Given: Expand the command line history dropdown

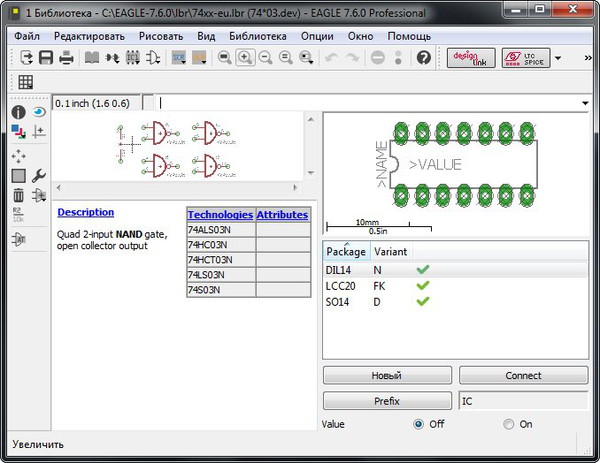Looking at the screenshot, I should (584, 103).
